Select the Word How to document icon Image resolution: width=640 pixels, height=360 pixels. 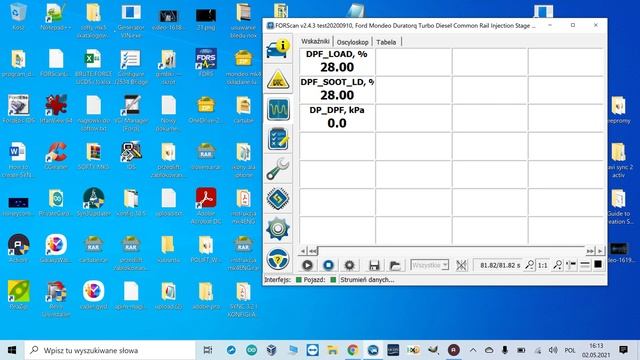18,160
